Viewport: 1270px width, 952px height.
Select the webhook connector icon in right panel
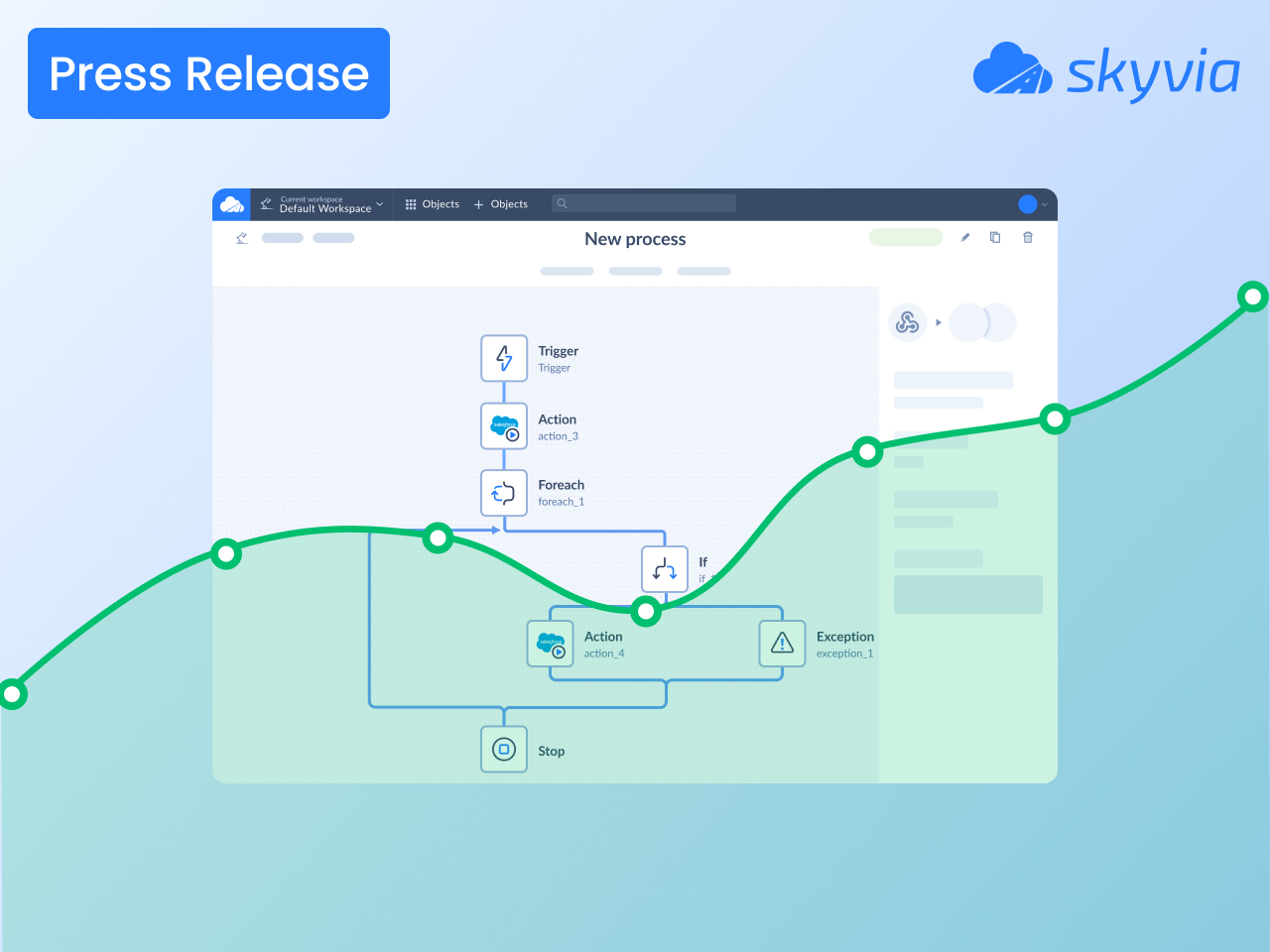(x=908, y=322)
